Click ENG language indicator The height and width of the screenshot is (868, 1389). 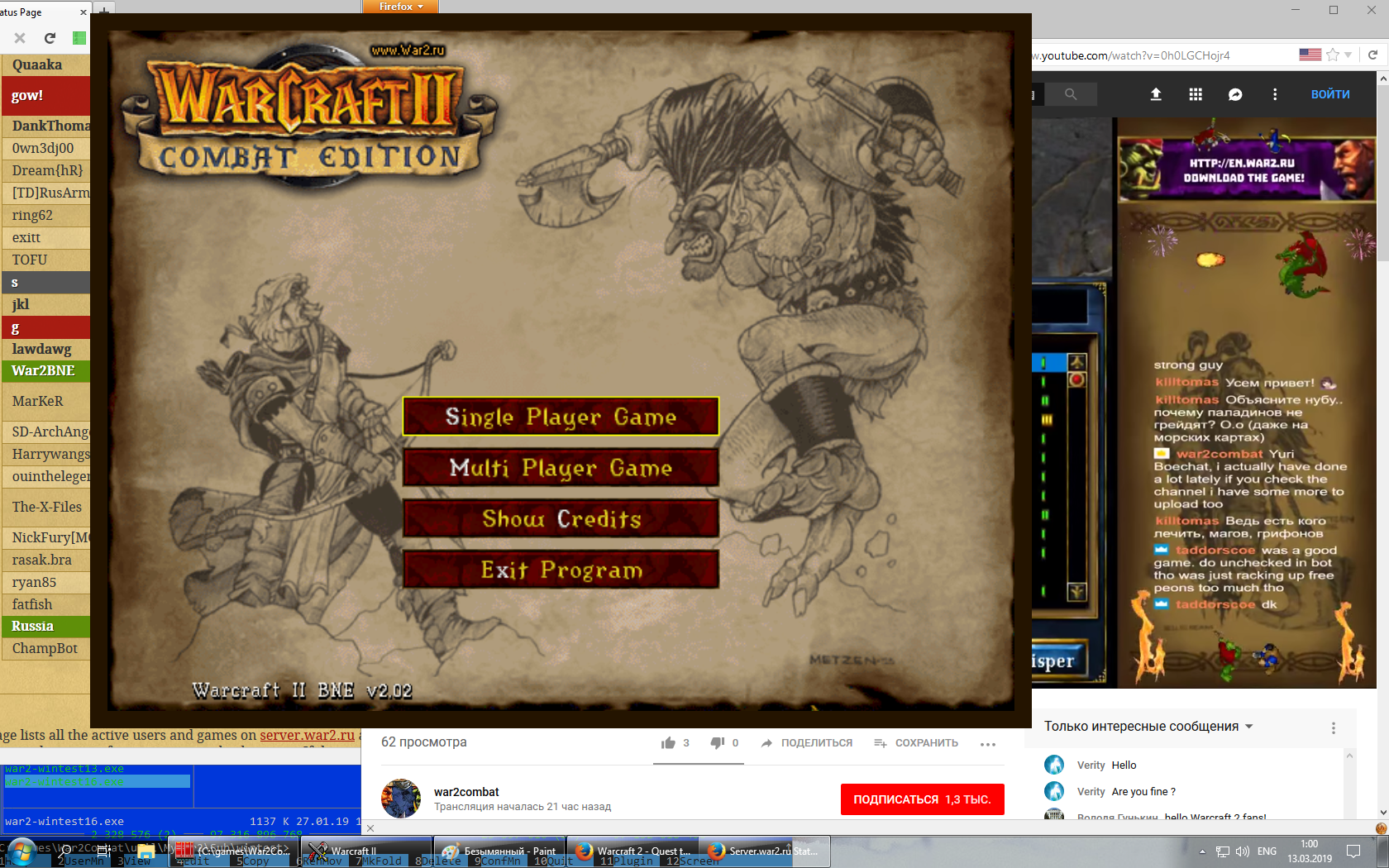click(1267, 851)
